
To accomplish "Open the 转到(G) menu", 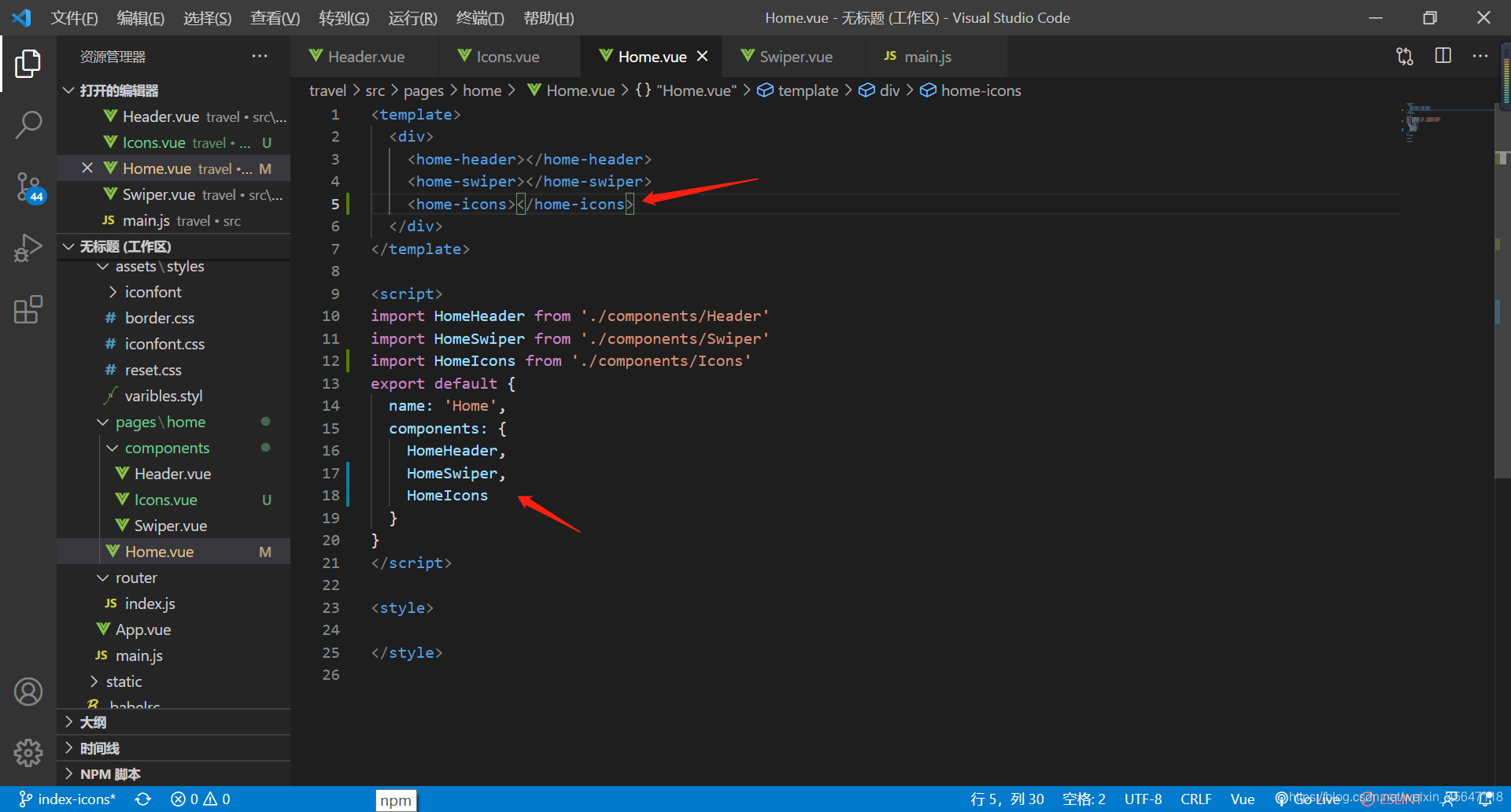I will coord(344,17).
